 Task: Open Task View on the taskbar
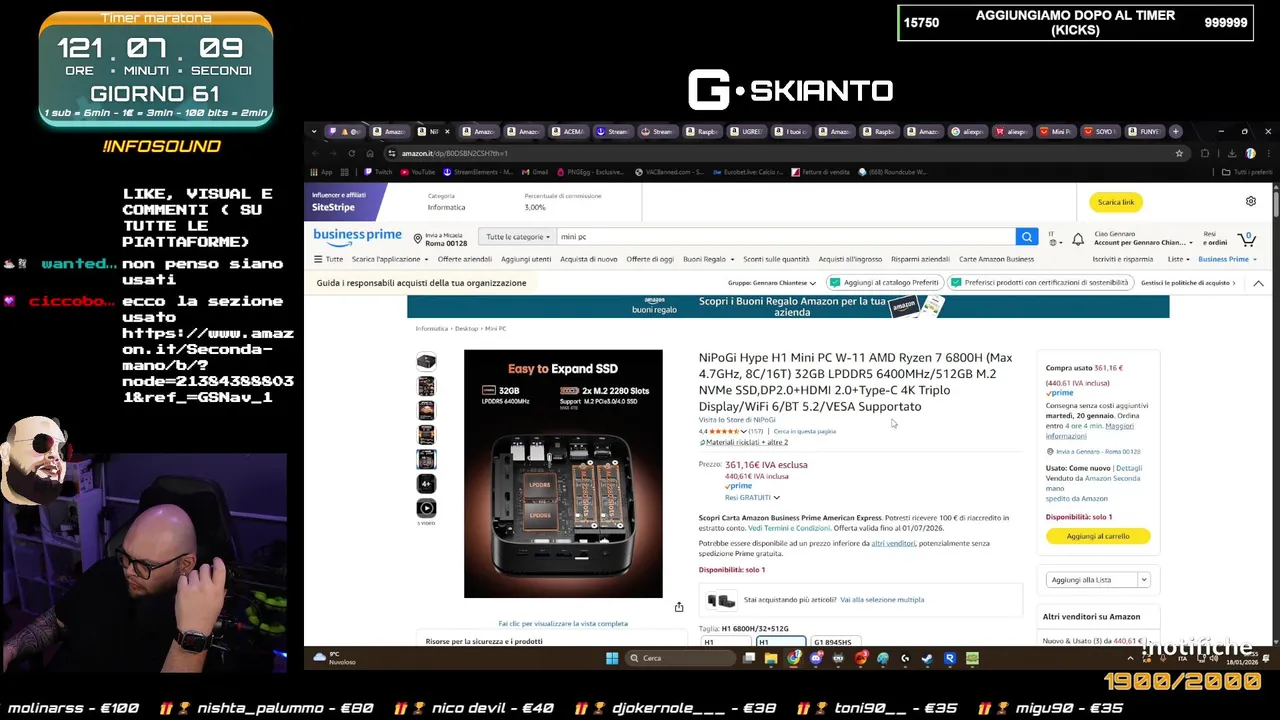749,658
